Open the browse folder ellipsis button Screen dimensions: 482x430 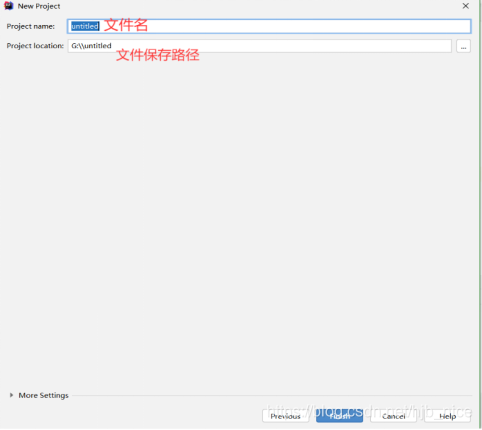(x=463, y=46)
